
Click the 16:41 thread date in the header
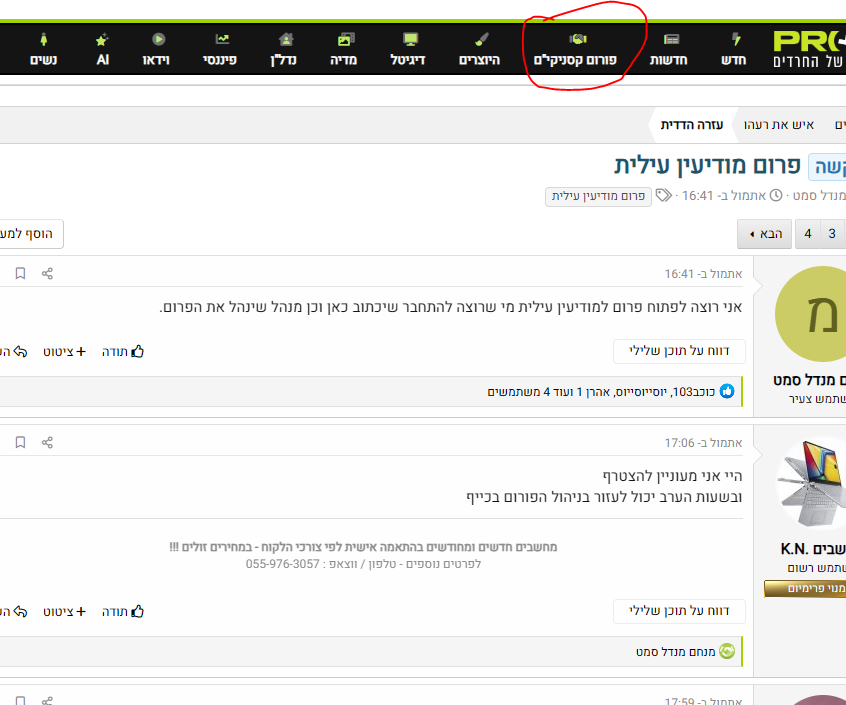(x=724, y=195)
